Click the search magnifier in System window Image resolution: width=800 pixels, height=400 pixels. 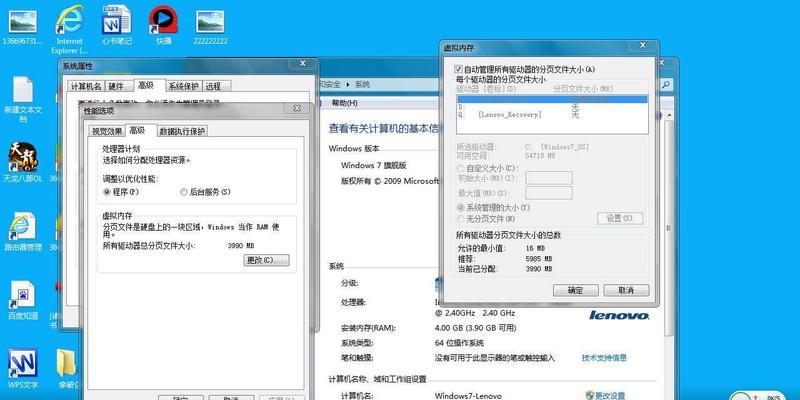(666, 84)
